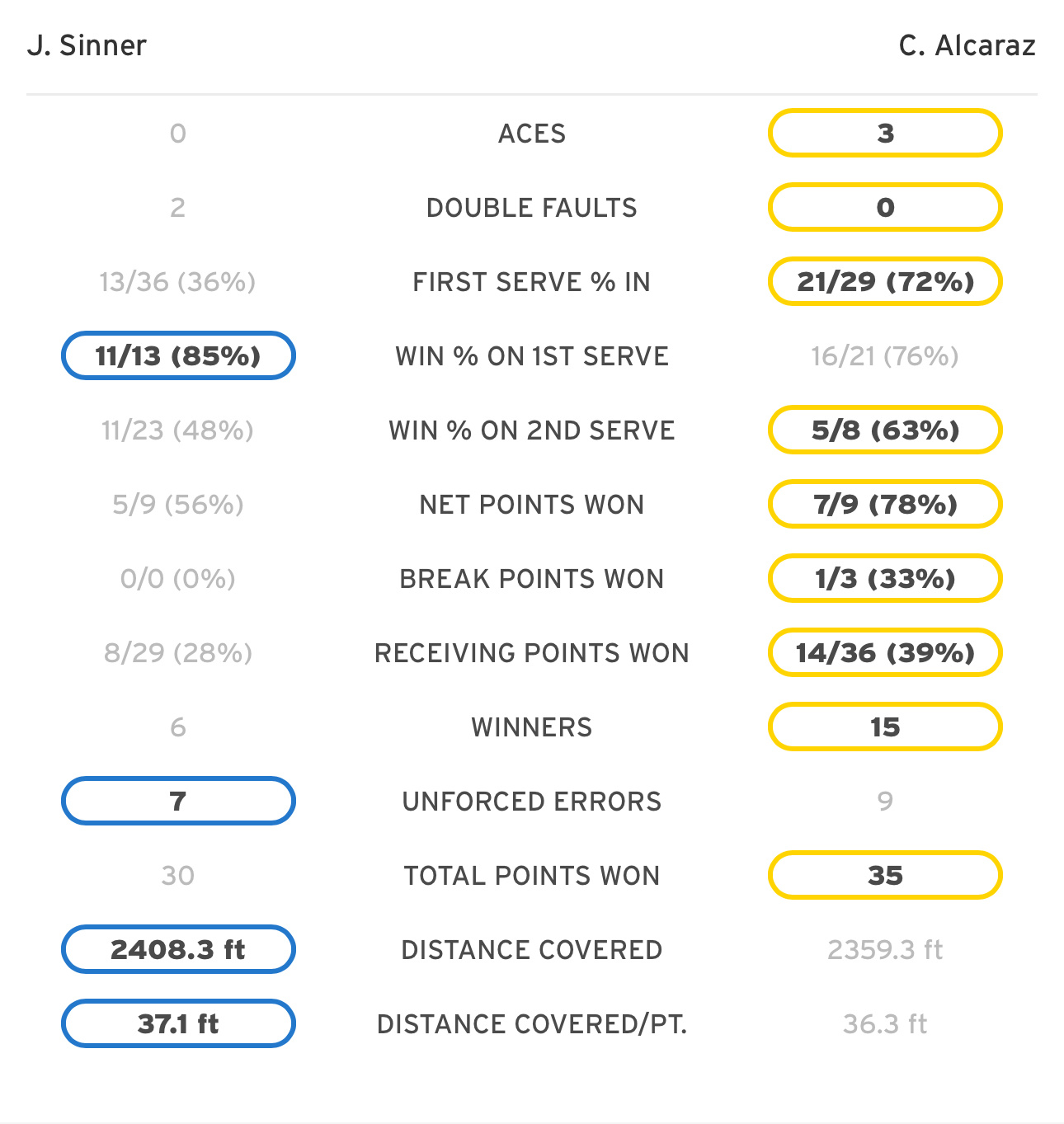
Task: Click Sinner's 13/36 (36%) first serve value
Action: (x=178, y=282)
